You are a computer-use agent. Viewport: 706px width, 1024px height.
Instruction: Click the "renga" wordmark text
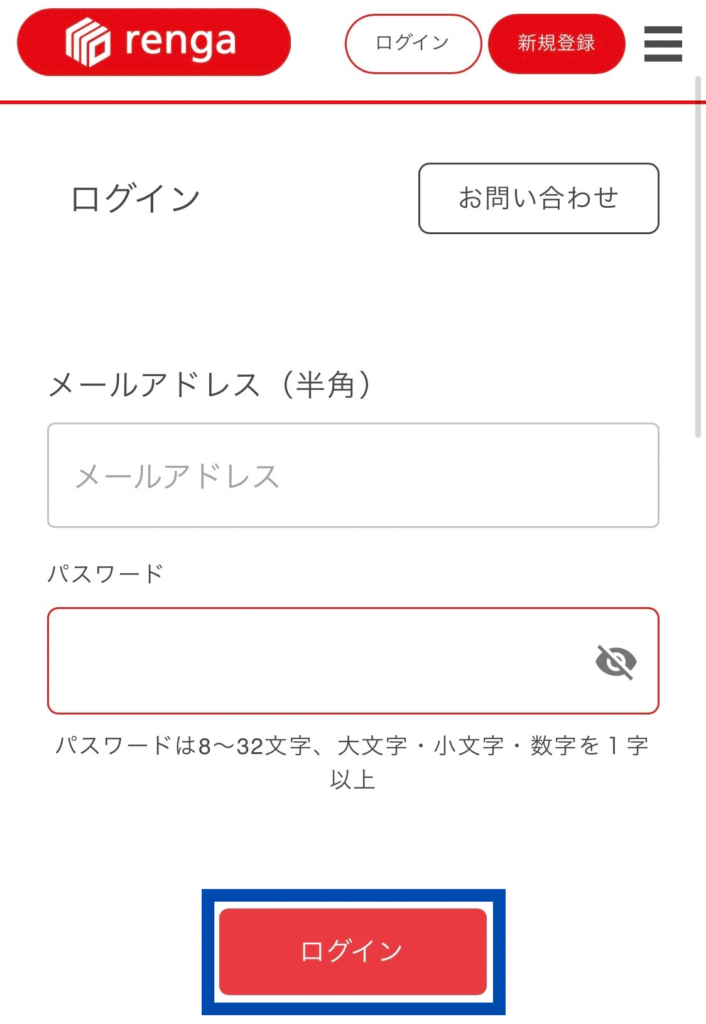click(181, 41)
